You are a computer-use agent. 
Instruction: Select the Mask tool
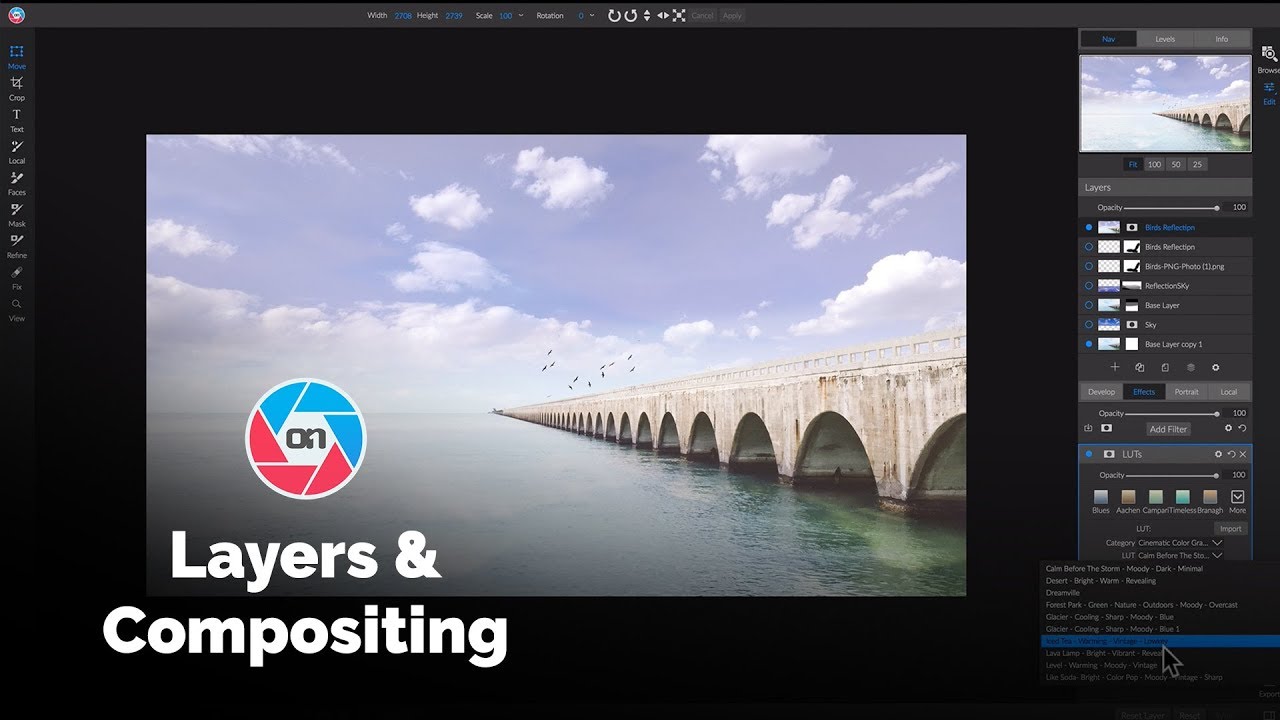pyautogui.click(x=17, y=214)
